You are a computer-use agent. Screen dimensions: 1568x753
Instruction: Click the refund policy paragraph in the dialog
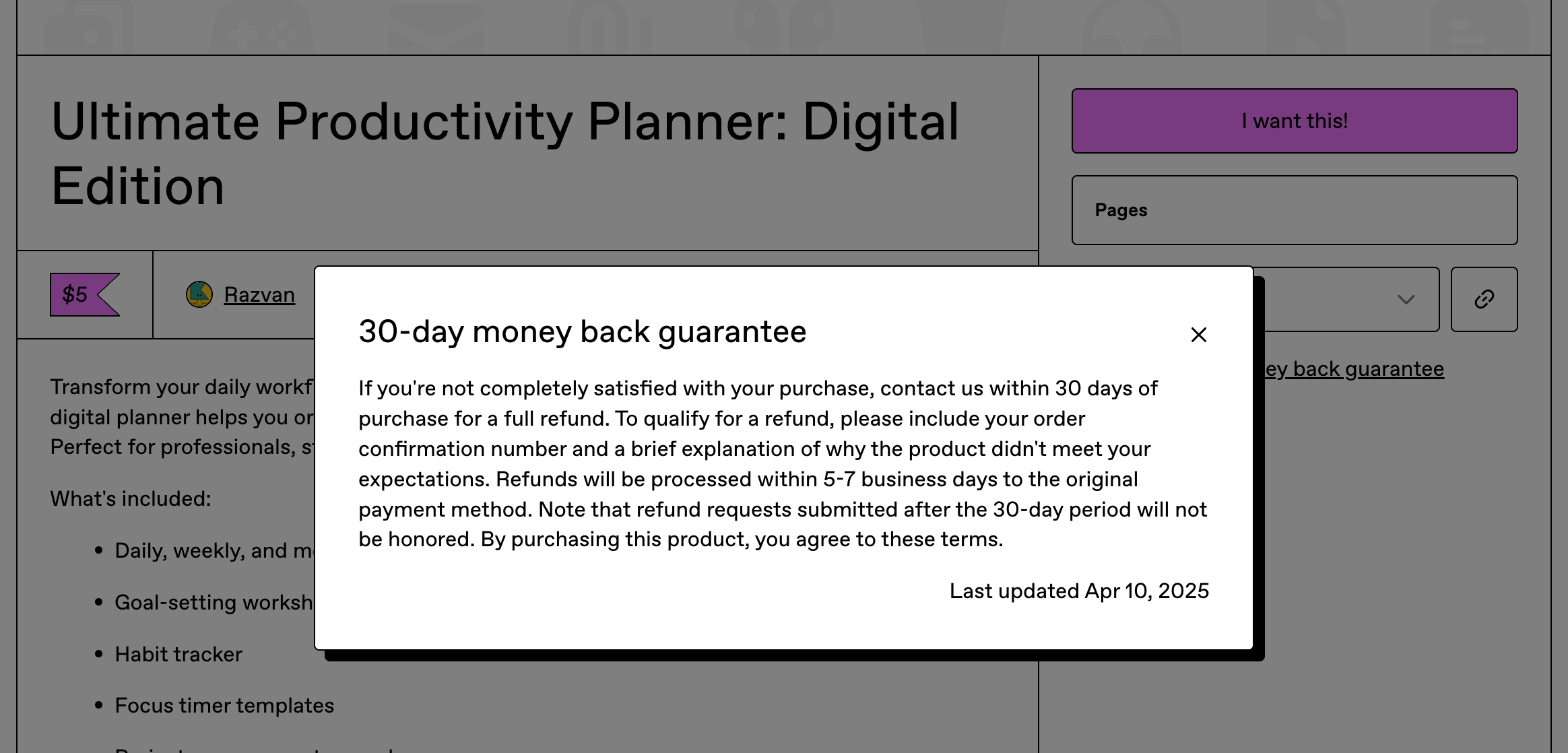click(x=783, y=463)
